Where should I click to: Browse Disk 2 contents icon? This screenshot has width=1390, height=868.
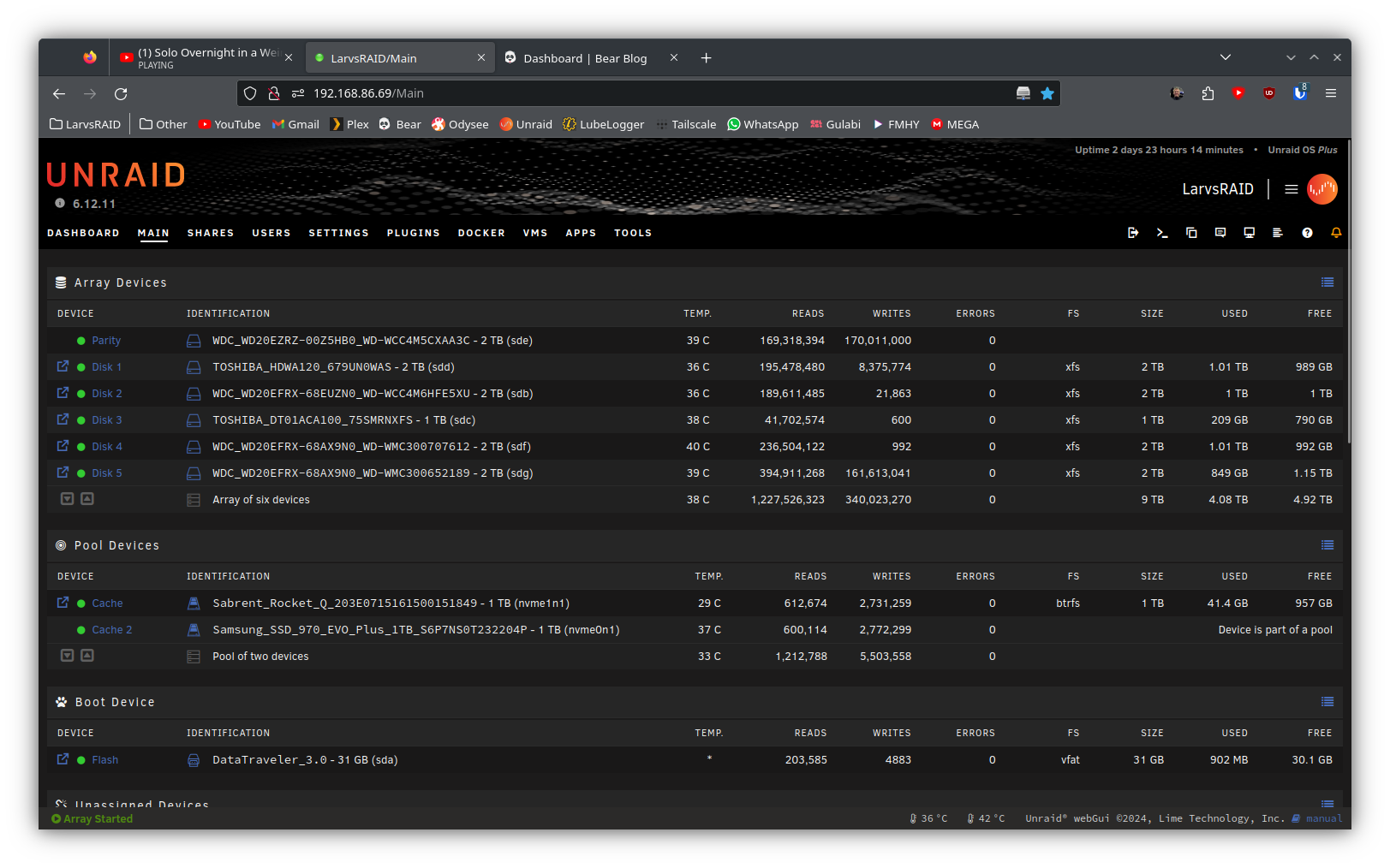tap(63, 393)
